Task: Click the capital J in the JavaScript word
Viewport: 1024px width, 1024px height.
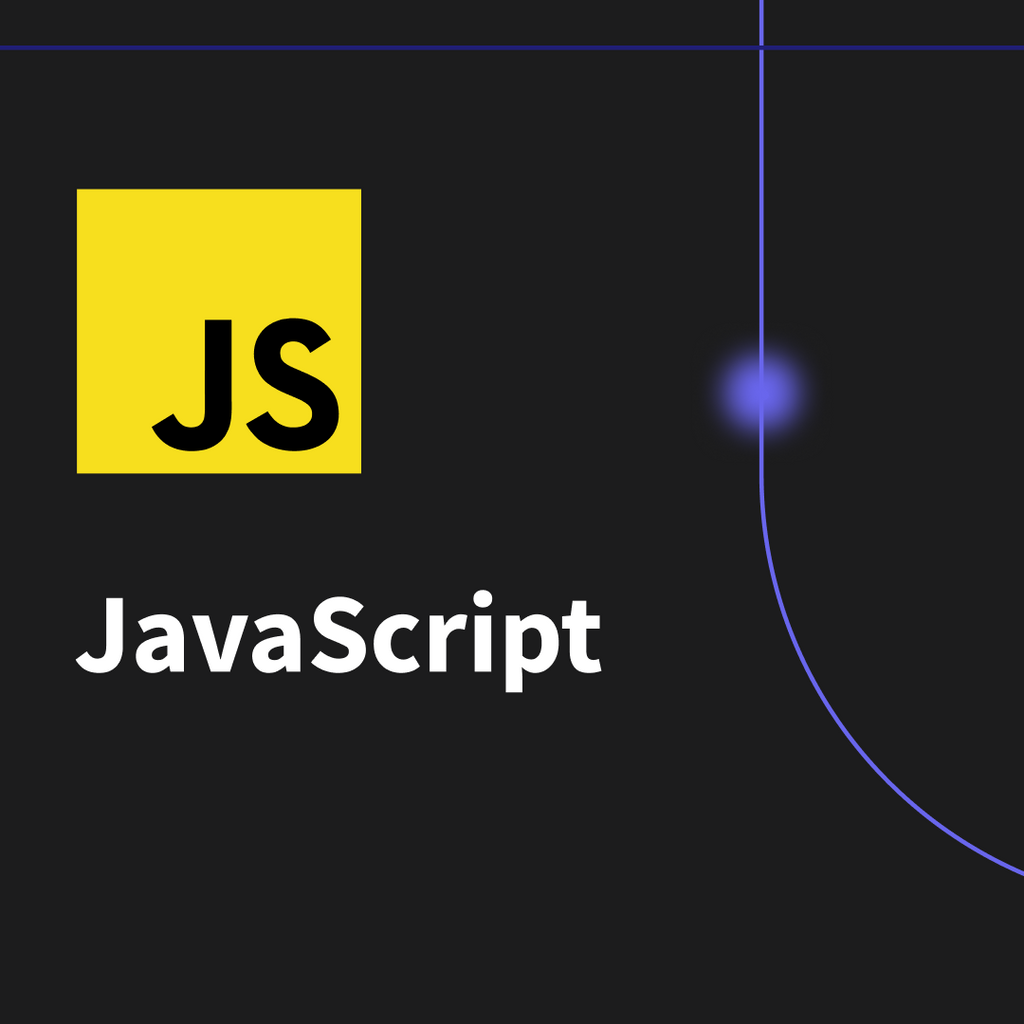Action: point(101,633)
